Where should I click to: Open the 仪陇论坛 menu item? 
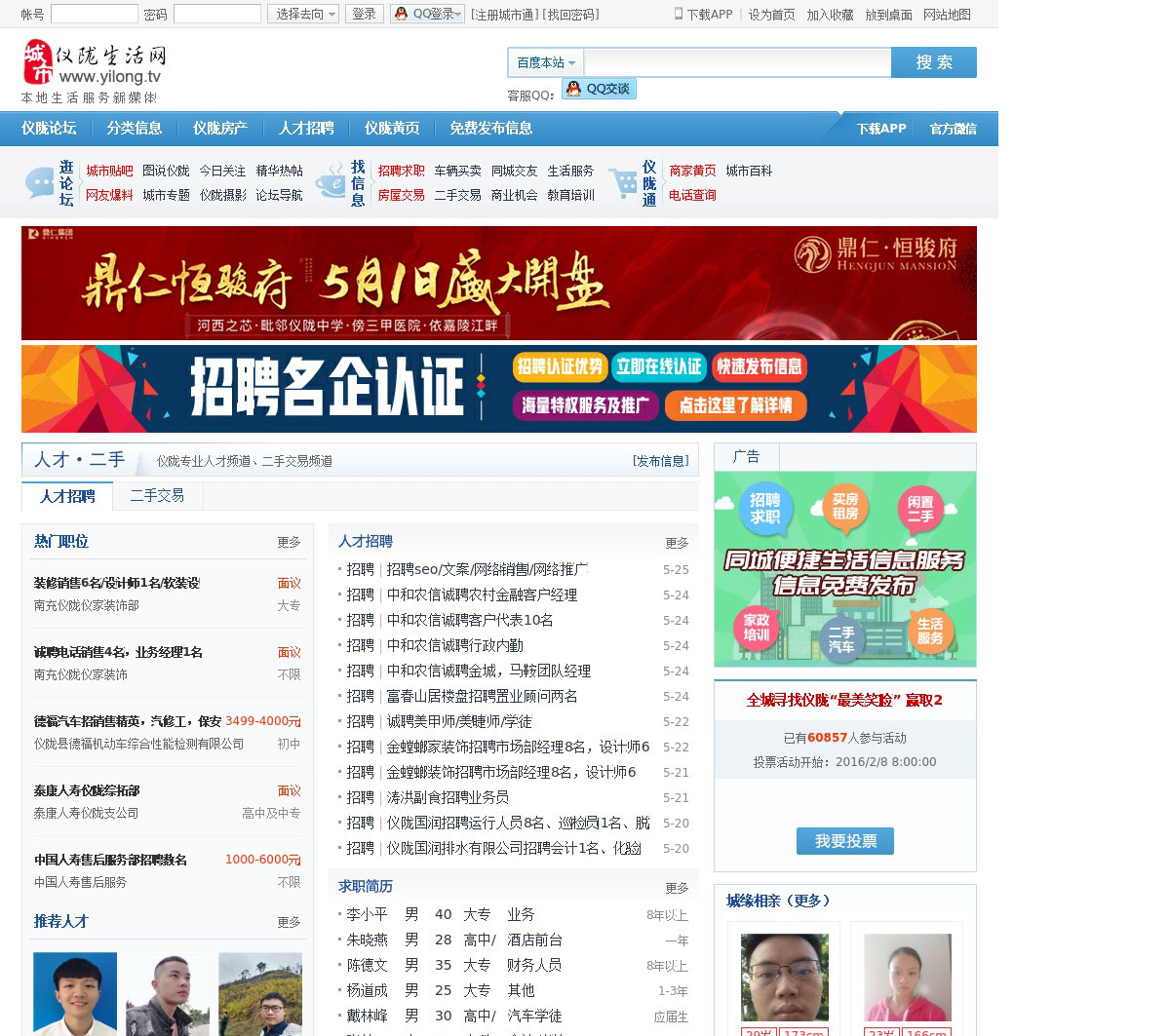(x=49, y=129)
